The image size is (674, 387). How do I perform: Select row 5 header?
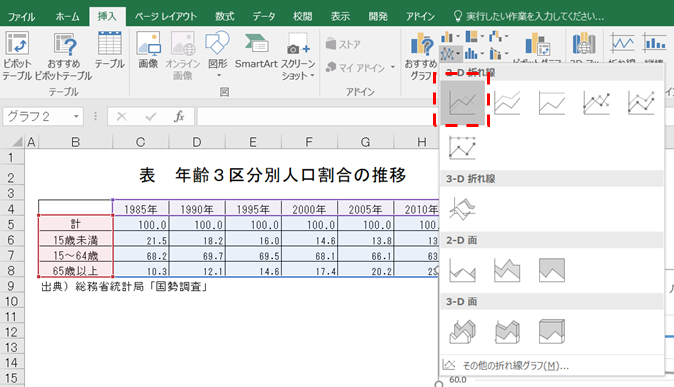point(11,224)
